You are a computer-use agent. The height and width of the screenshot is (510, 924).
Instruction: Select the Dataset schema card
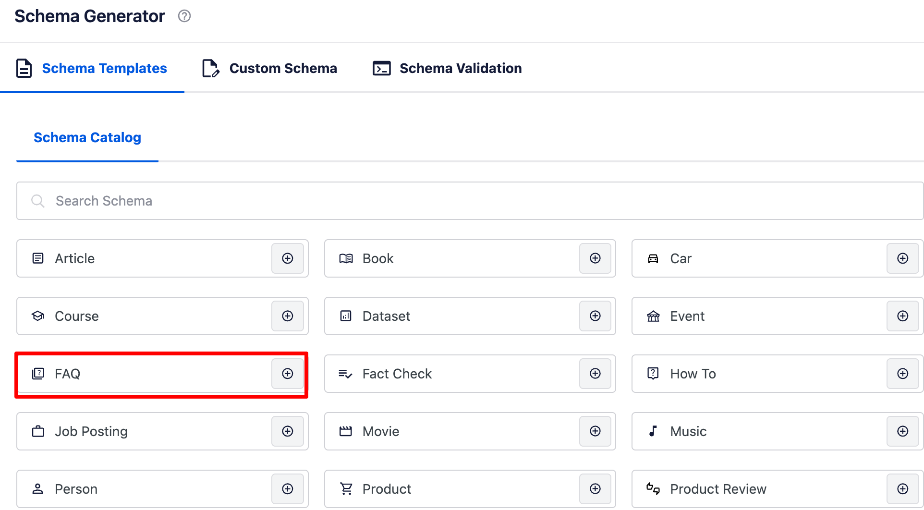470,316
